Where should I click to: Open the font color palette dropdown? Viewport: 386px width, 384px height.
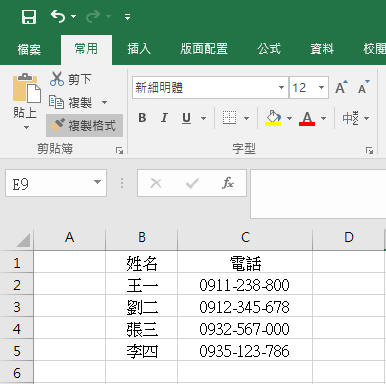pos(323,118)
